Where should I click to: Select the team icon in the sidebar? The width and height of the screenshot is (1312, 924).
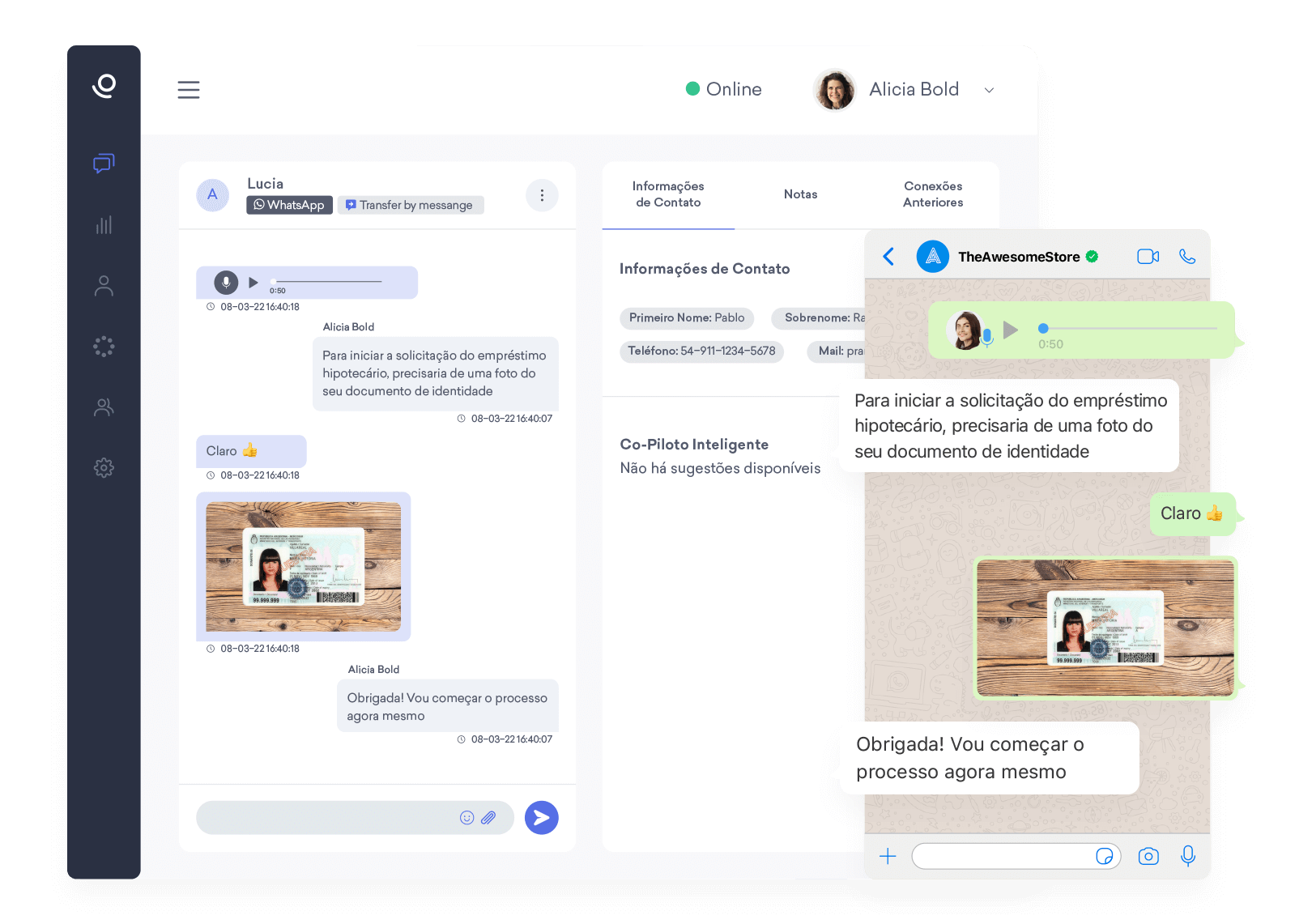[104, 407]
